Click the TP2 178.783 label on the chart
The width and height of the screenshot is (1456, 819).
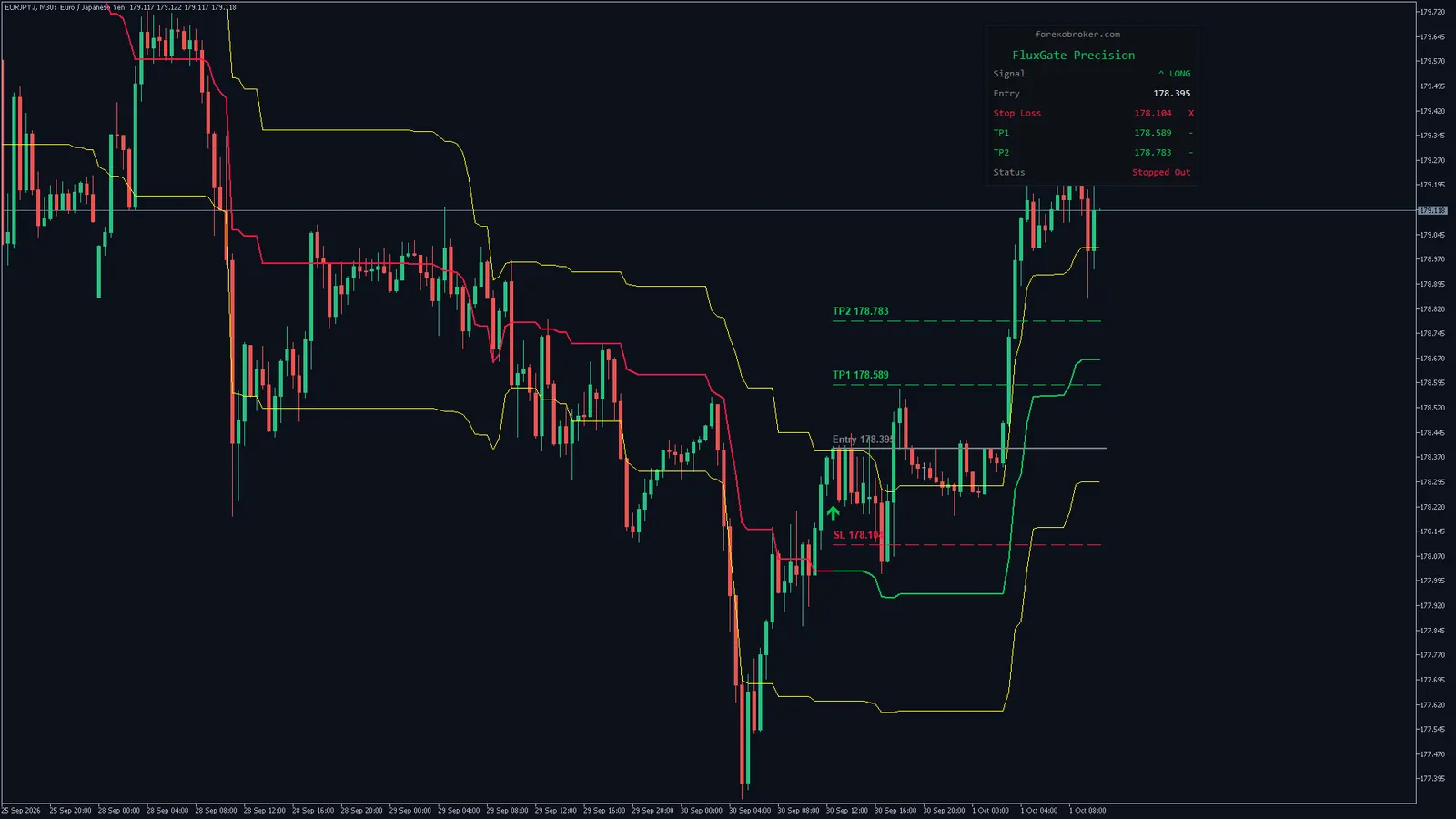pos(860,311)
